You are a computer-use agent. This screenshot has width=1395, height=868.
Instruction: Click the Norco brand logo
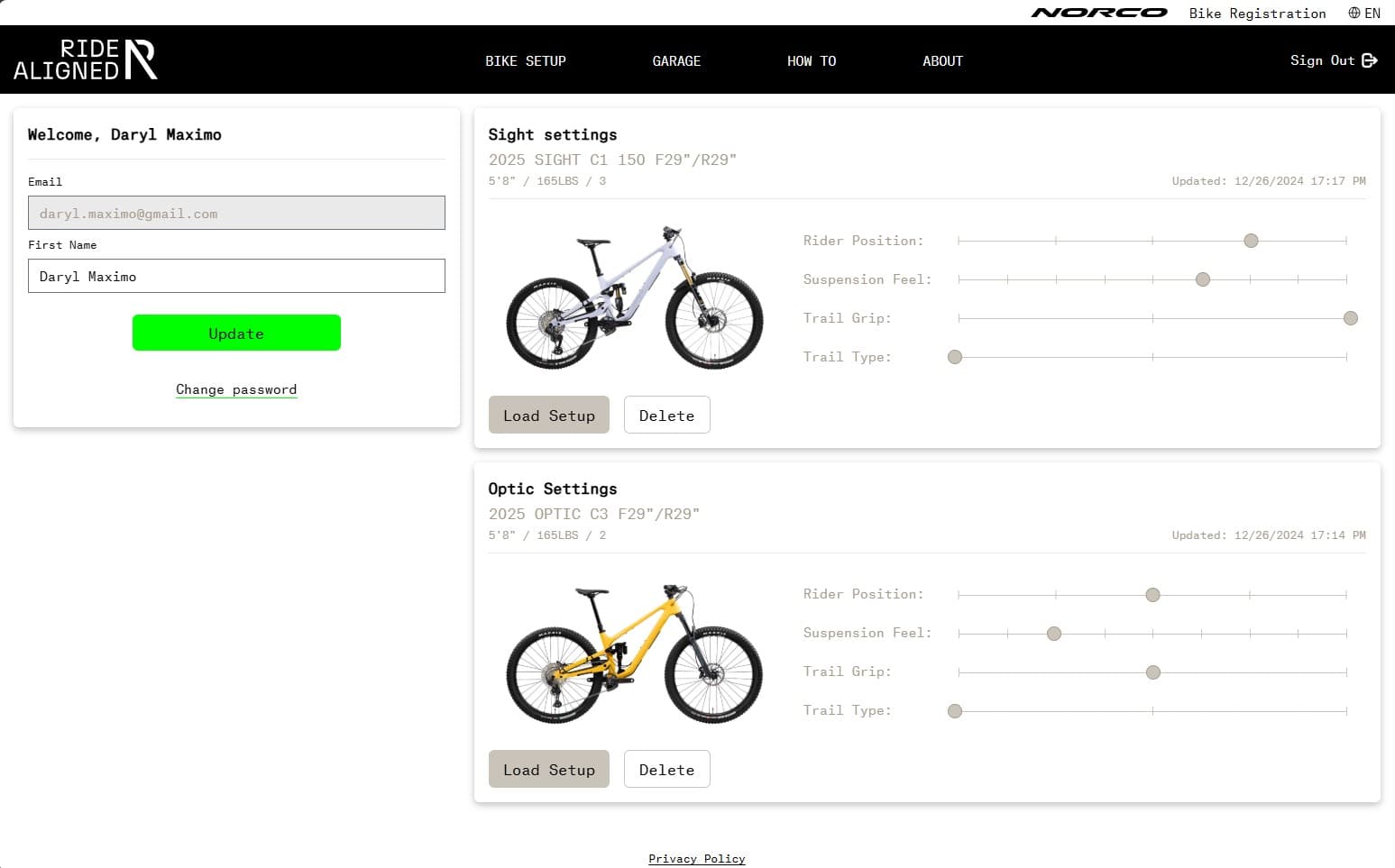point(1099,13)
